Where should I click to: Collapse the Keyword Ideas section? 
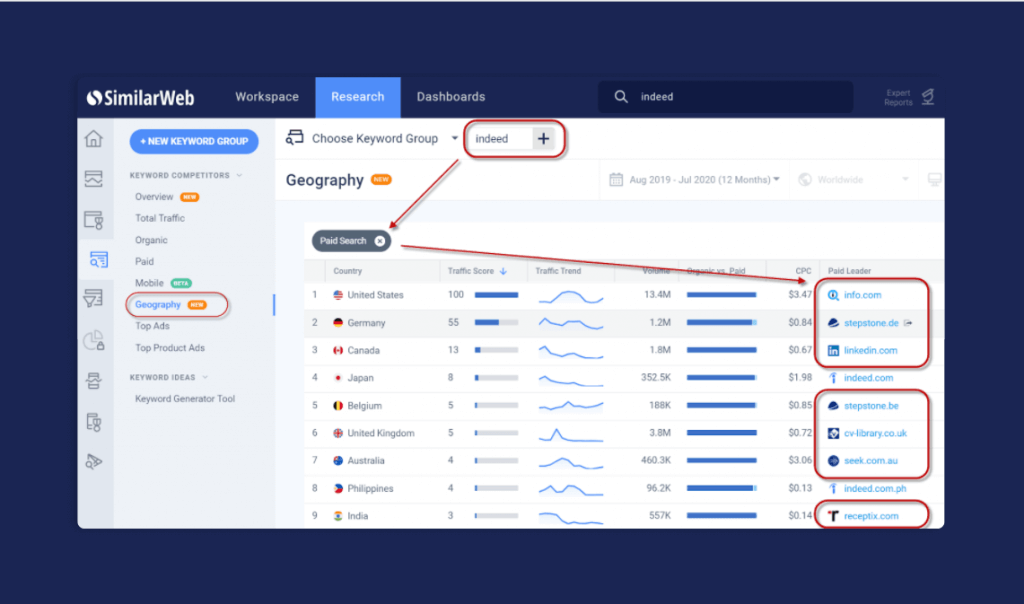click(x=205, y=377)
